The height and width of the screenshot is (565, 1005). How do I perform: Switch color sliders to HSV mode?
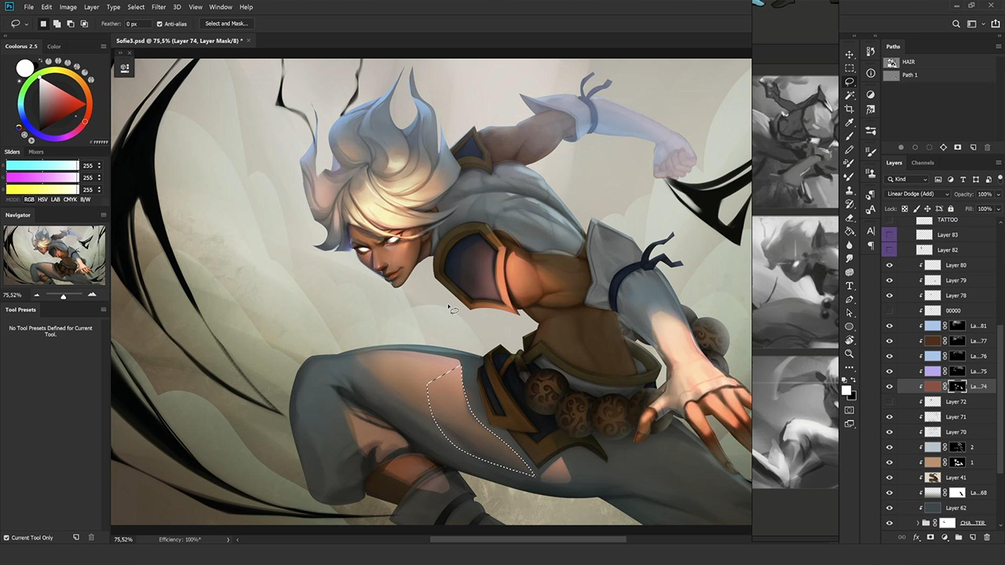pyautogui.click(x=42, y=200)
